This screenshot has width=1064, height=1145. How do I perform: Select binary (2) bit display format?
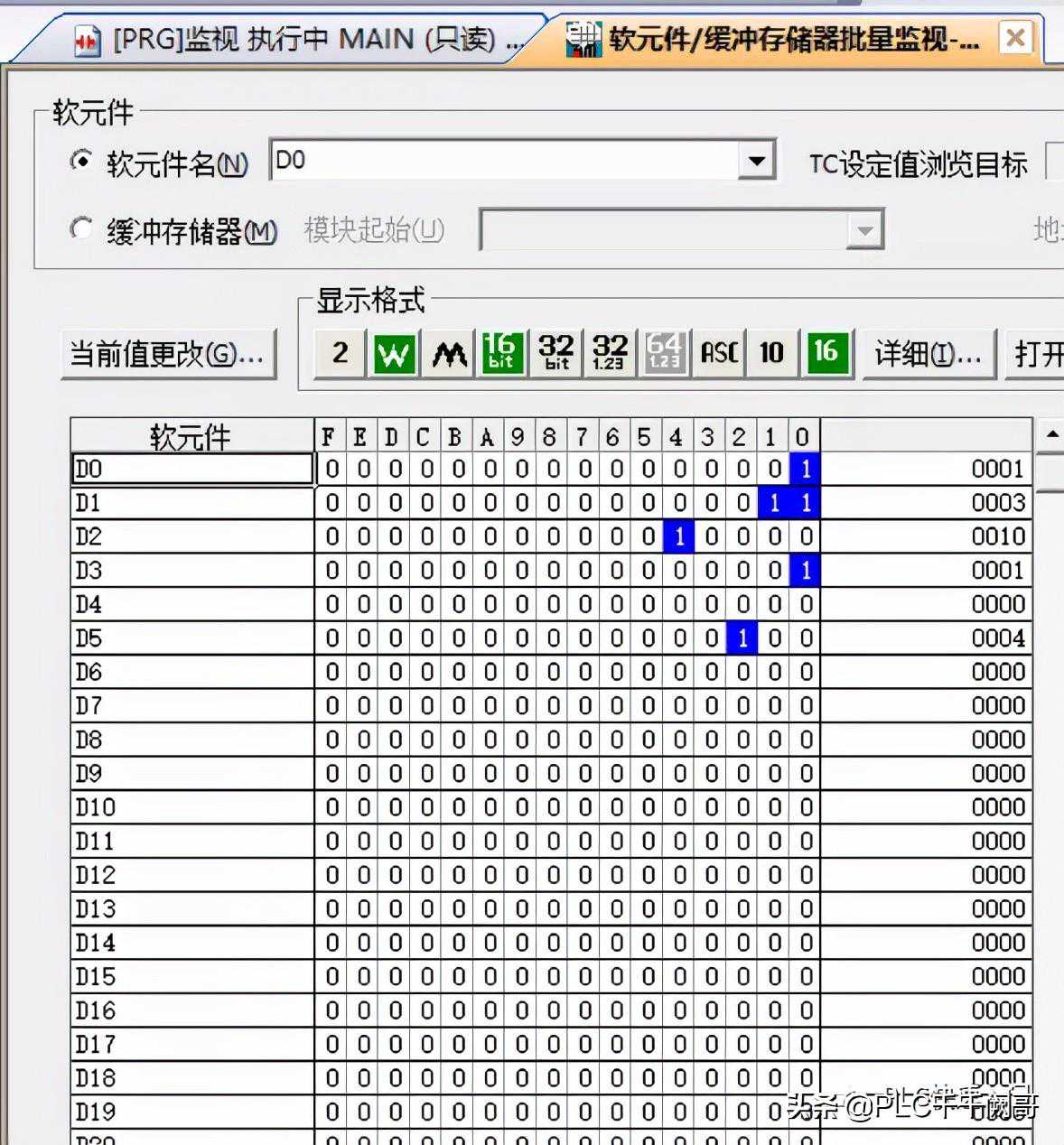click(340, 353)
